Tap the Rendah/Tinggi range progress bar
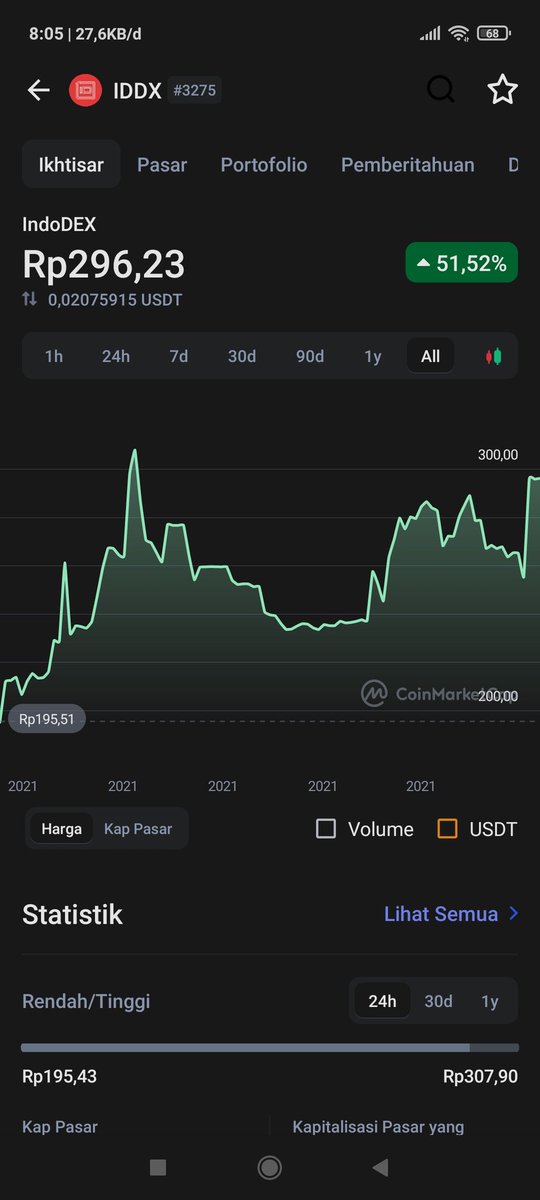540x1200 pixels. coord(270,1047)
